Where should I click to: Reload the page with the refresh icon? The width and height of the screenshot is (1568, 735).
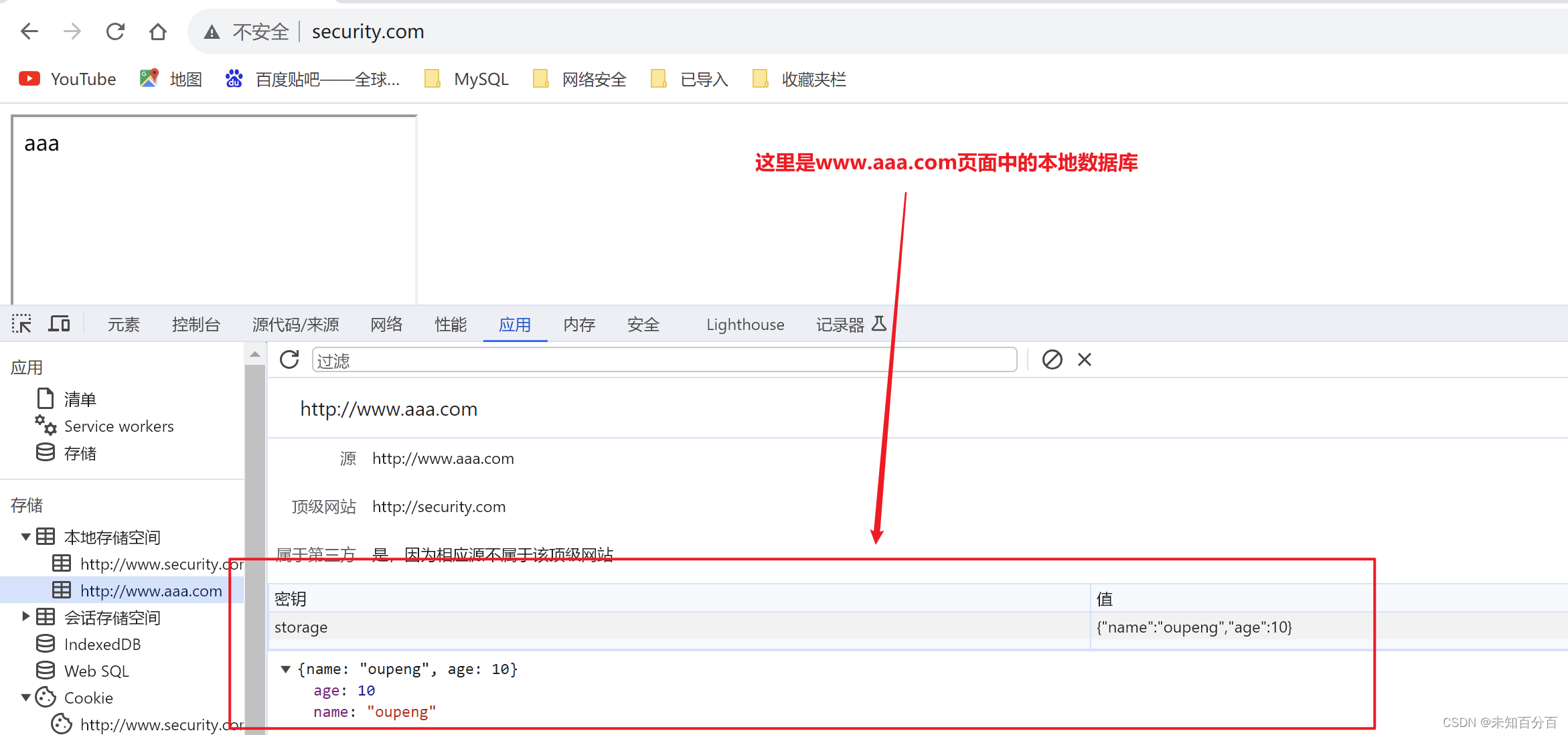point(115,31)
